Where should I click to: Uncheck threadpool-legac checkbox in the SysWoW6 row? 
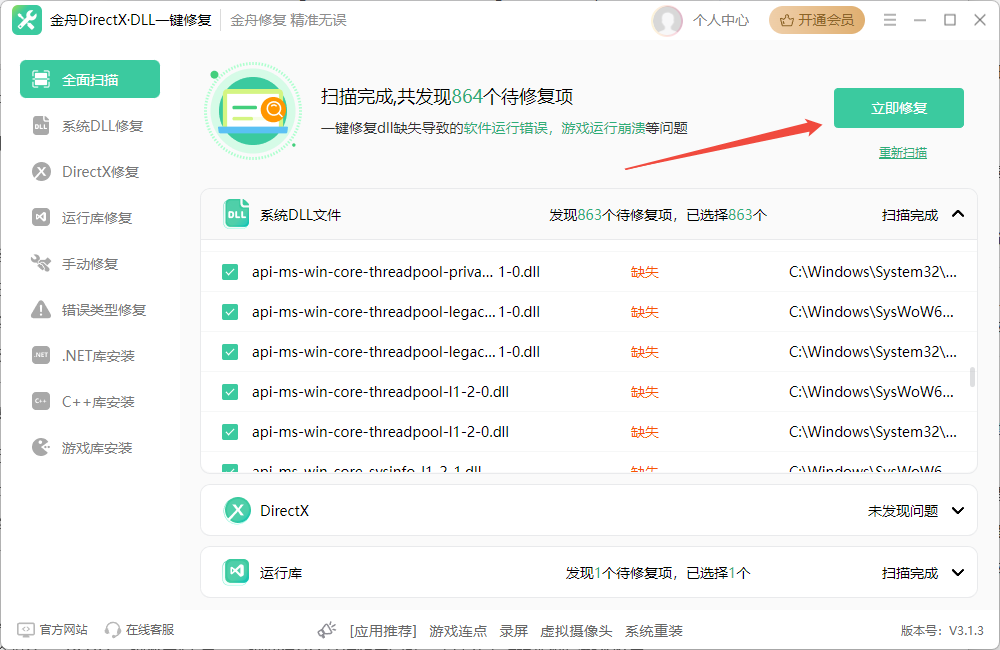230,312
